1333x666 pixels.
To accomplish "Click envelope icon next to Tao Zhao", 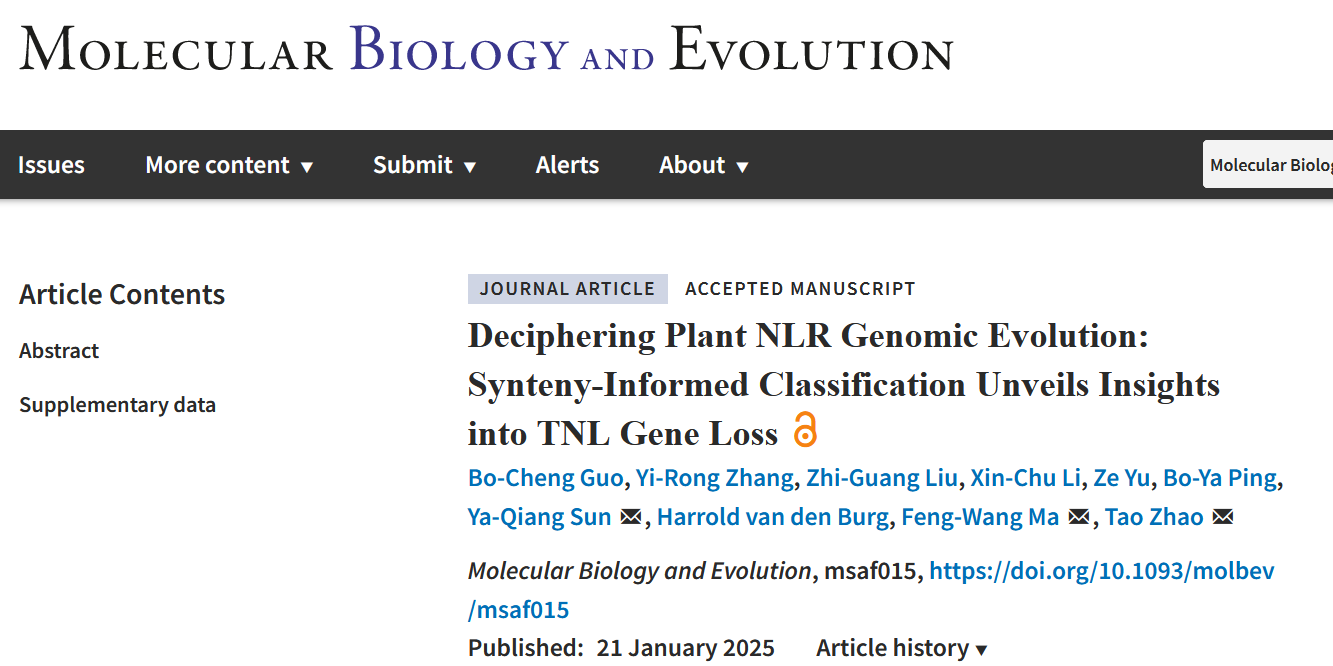I will (1222, 517).
